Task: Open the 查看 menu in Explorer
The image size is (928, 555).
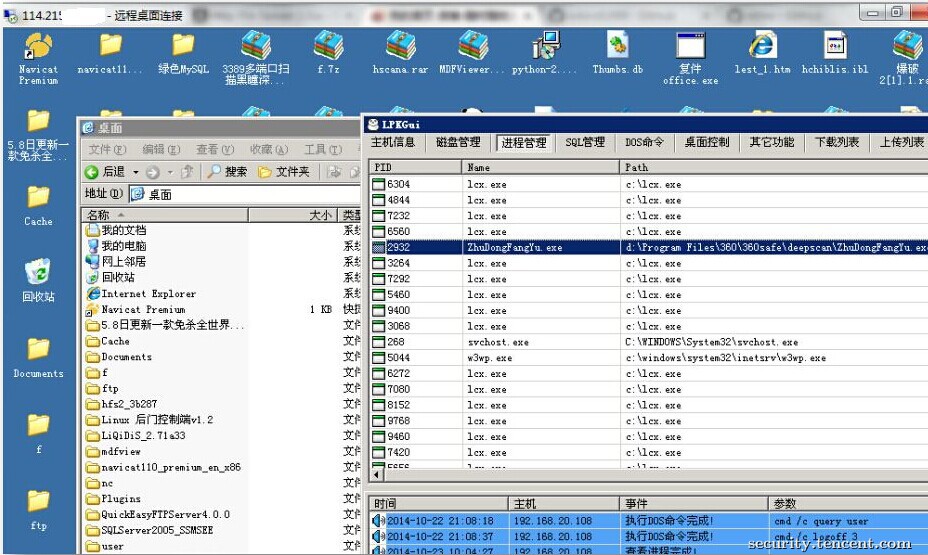Action: point(215,150)
